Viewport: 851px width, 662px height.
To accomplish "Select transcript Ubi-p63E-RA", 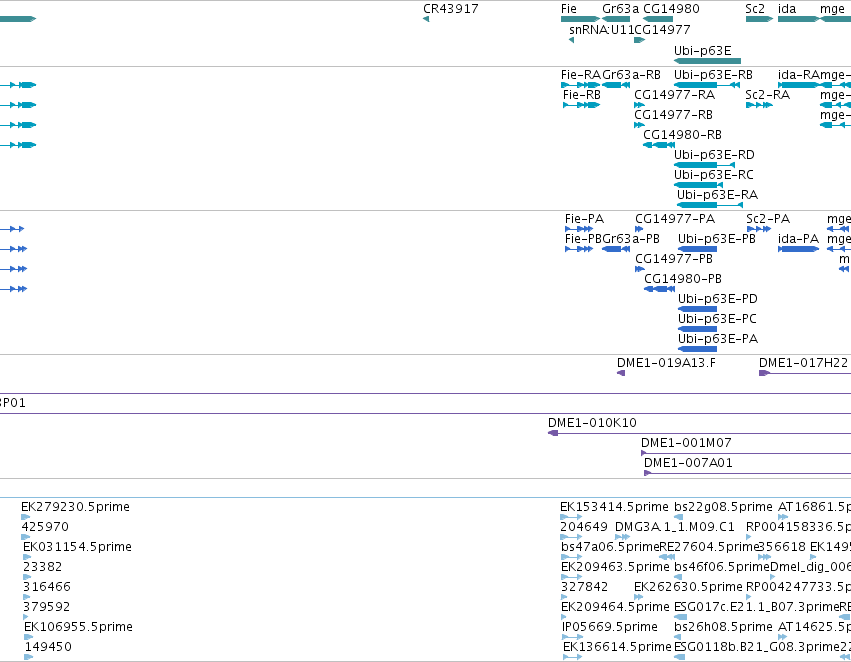I will tap(717, 195).
